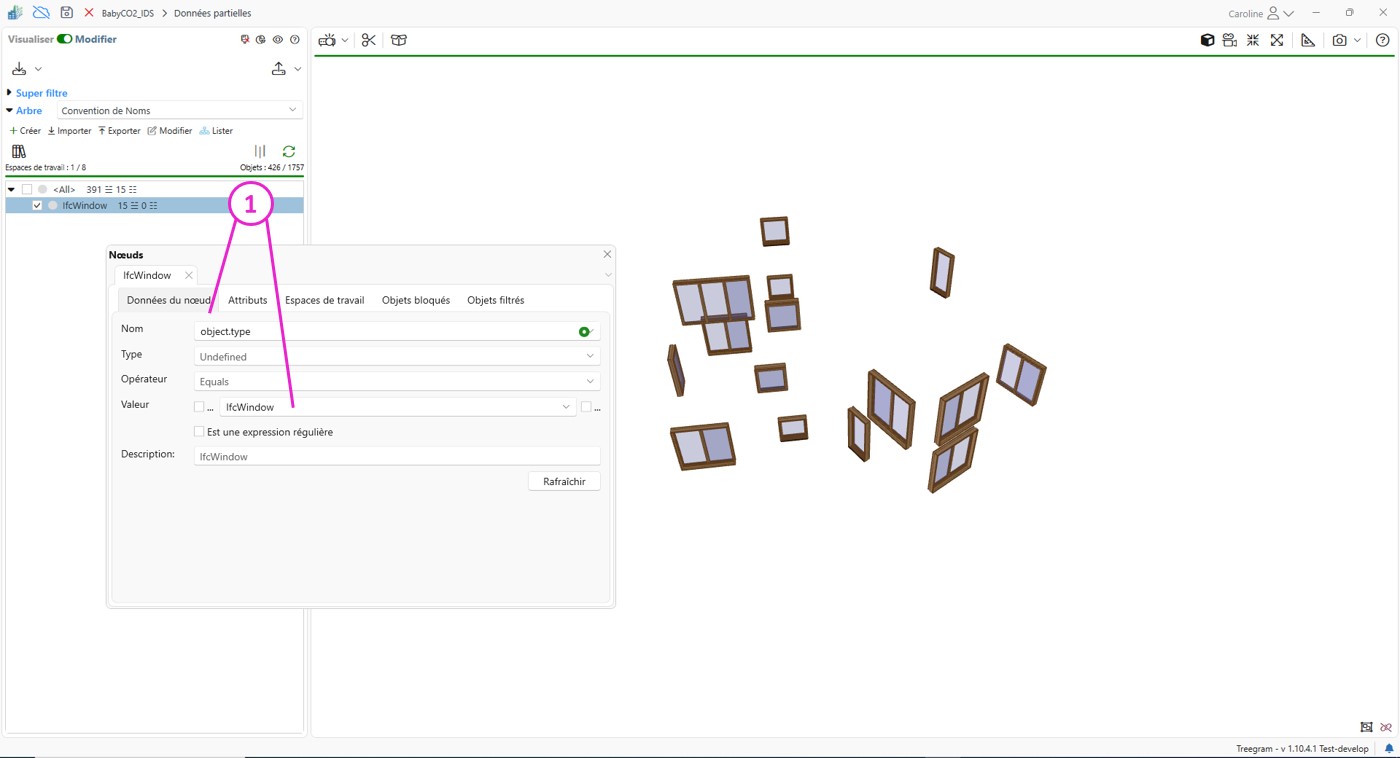Click the four-arrows expand icon

click(x=1277, y=40)
